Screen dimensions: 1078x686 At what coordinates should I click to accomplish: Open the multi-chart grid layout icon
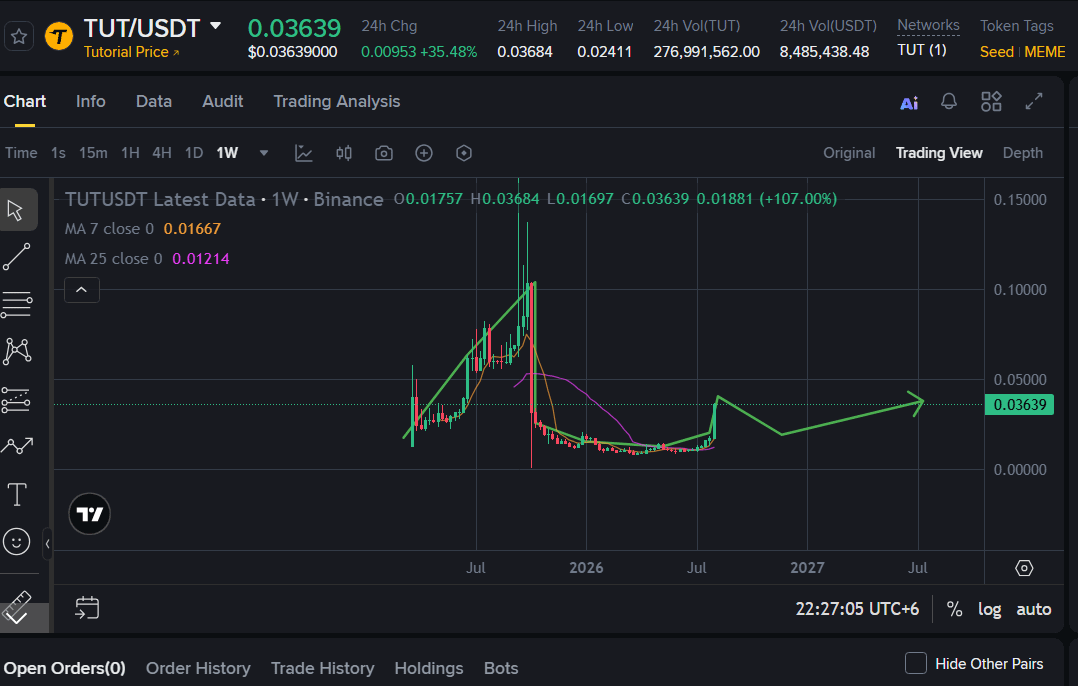(x=991, y=102)
